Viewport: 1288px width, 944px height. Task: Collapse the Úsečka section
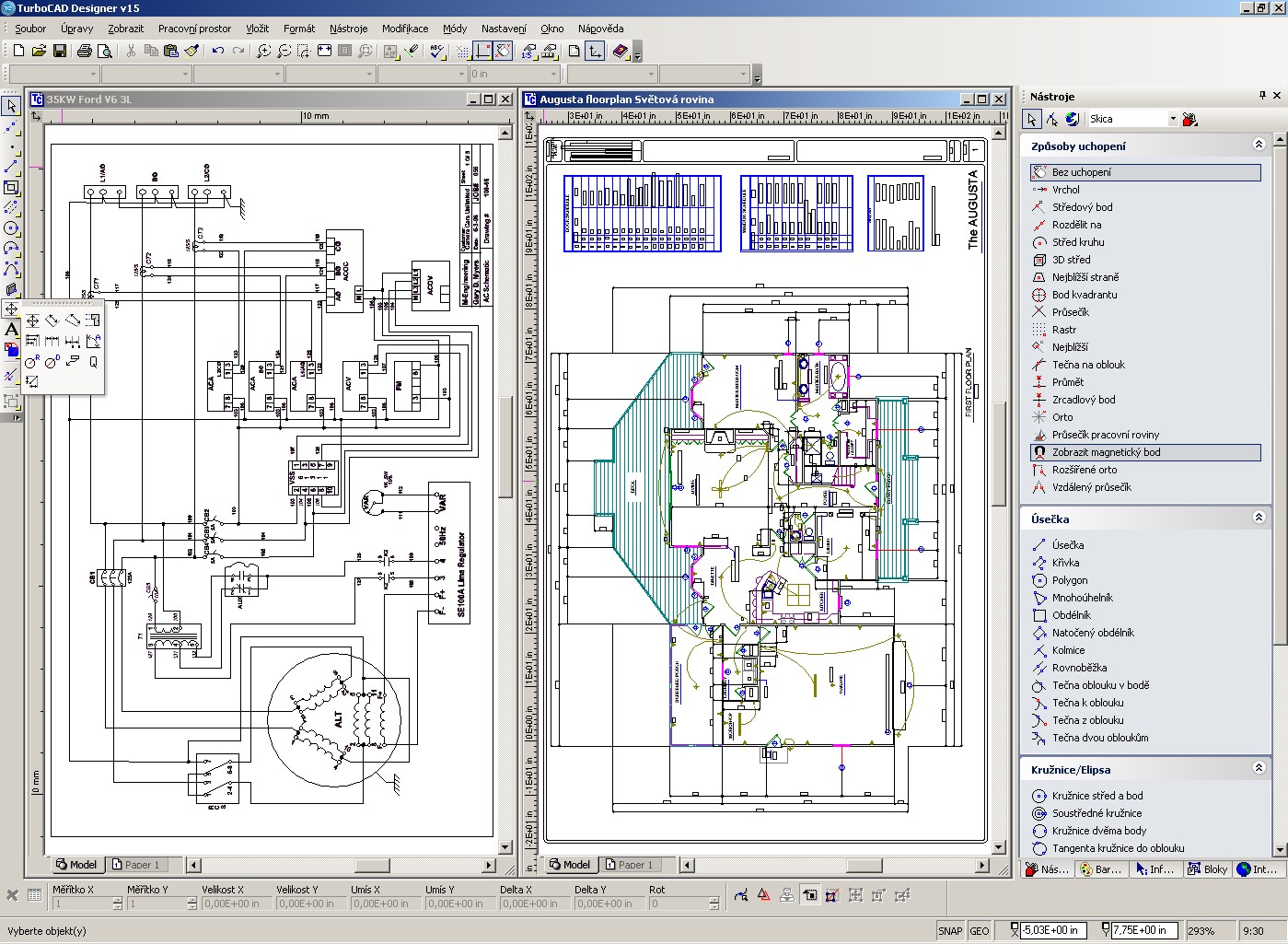click(1259, 518)
